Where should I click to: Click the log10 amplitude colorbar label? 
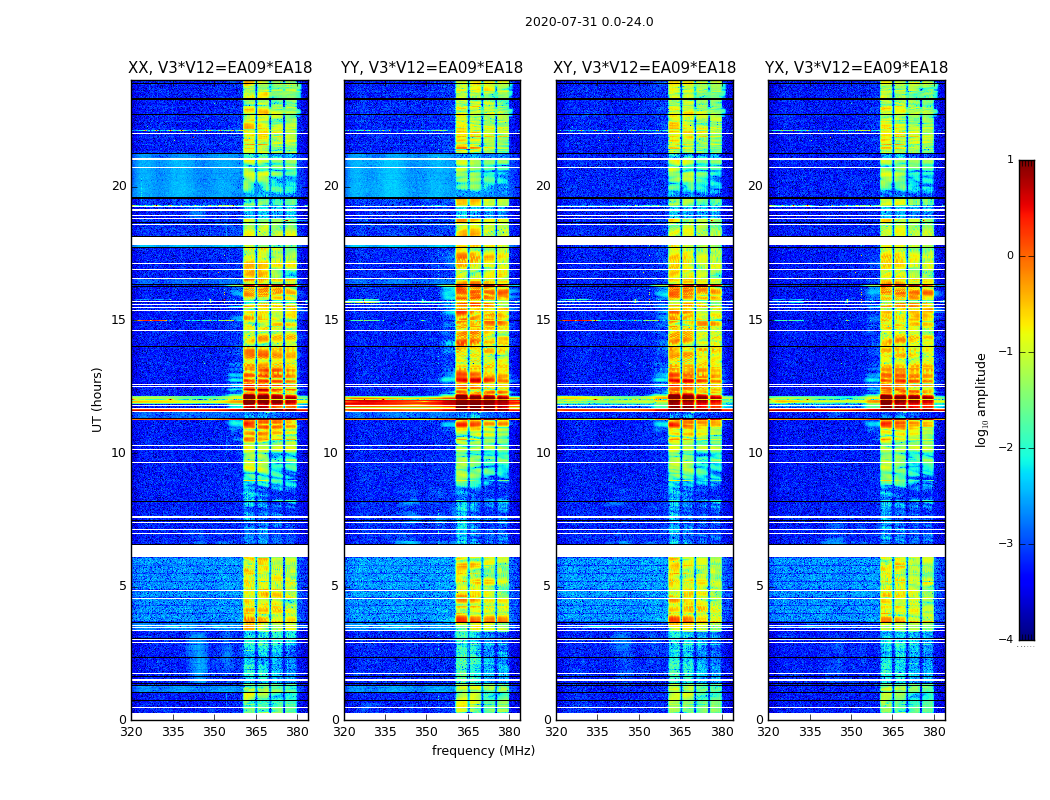(x=981, y=400)
